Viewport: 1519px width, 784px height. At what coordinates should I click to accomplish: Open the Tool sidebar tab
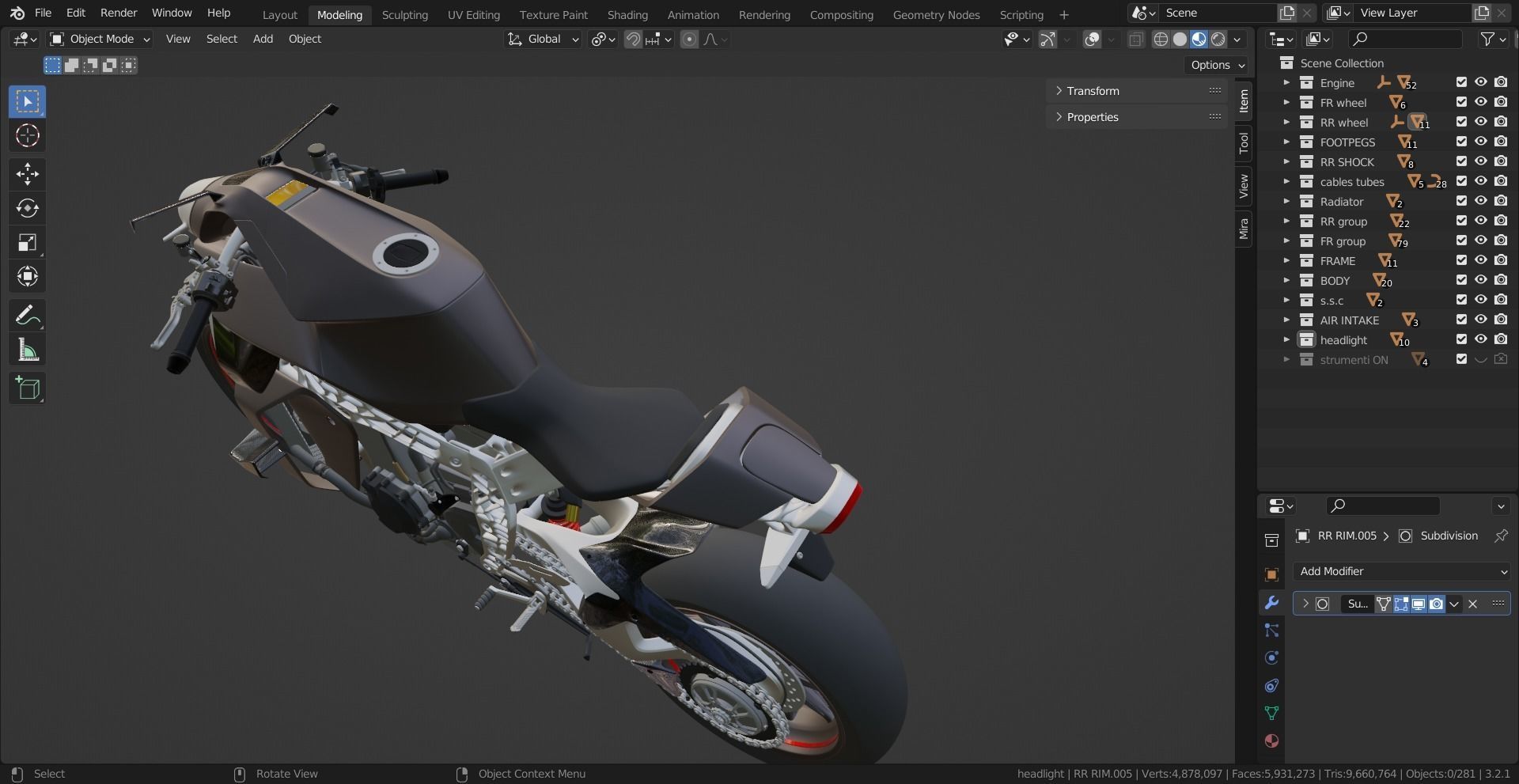pos(1244,142)
